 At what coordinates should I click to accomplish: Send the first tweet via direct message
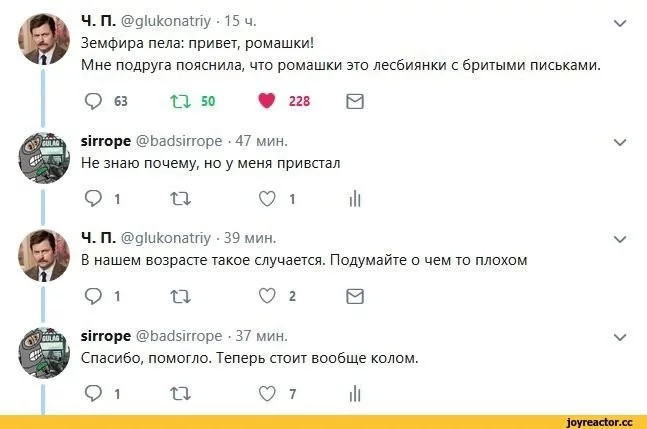pos(353,100)
